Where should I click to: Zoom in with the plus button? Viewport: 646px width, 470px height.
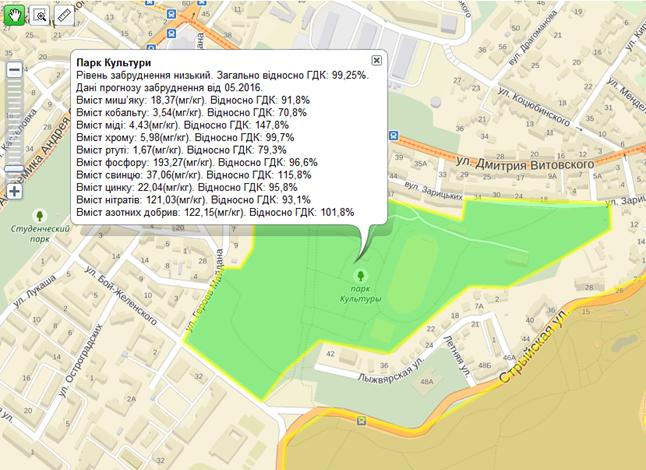pos(14,191)
